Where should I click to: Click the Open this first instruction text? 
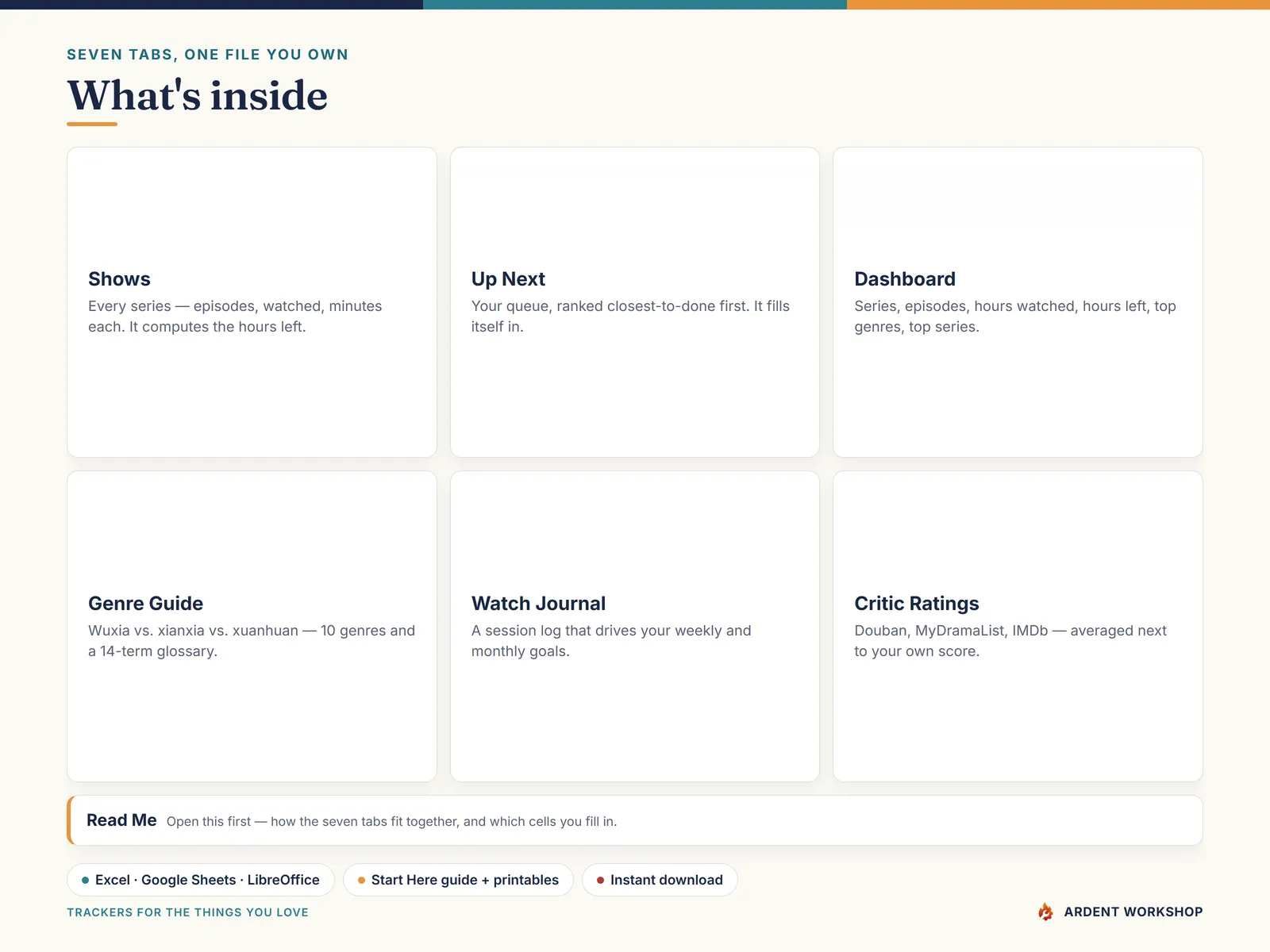pyautogui.click(x=391, y=822)
